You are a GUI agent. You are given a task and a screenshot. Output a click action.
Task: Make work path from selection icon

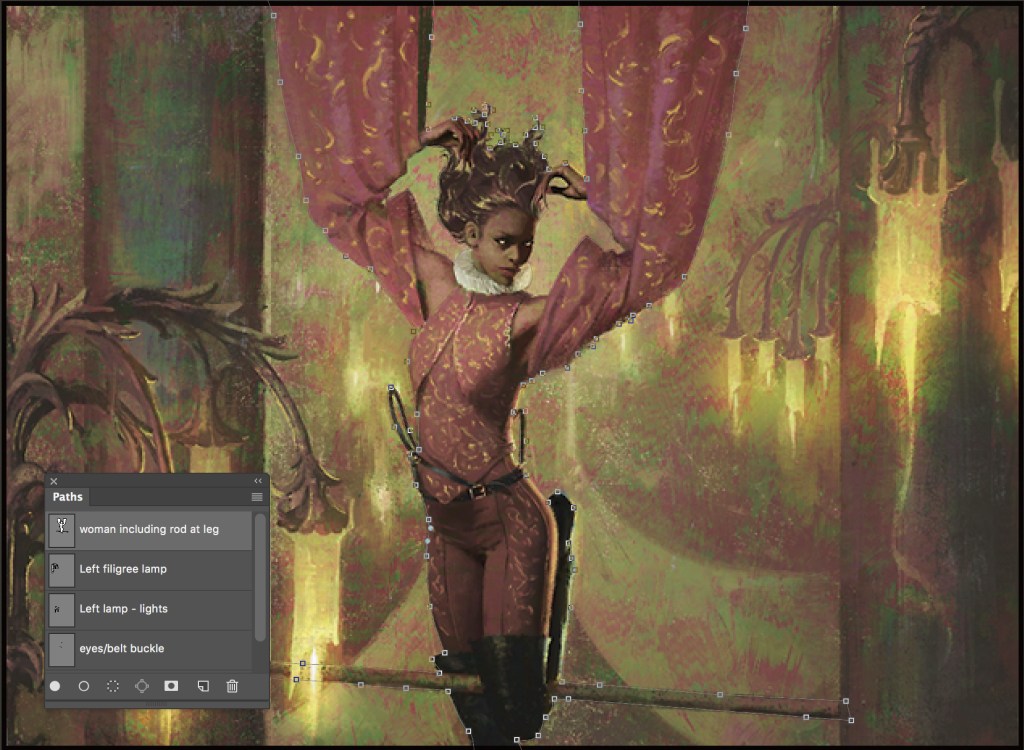[x=142, y=686]
